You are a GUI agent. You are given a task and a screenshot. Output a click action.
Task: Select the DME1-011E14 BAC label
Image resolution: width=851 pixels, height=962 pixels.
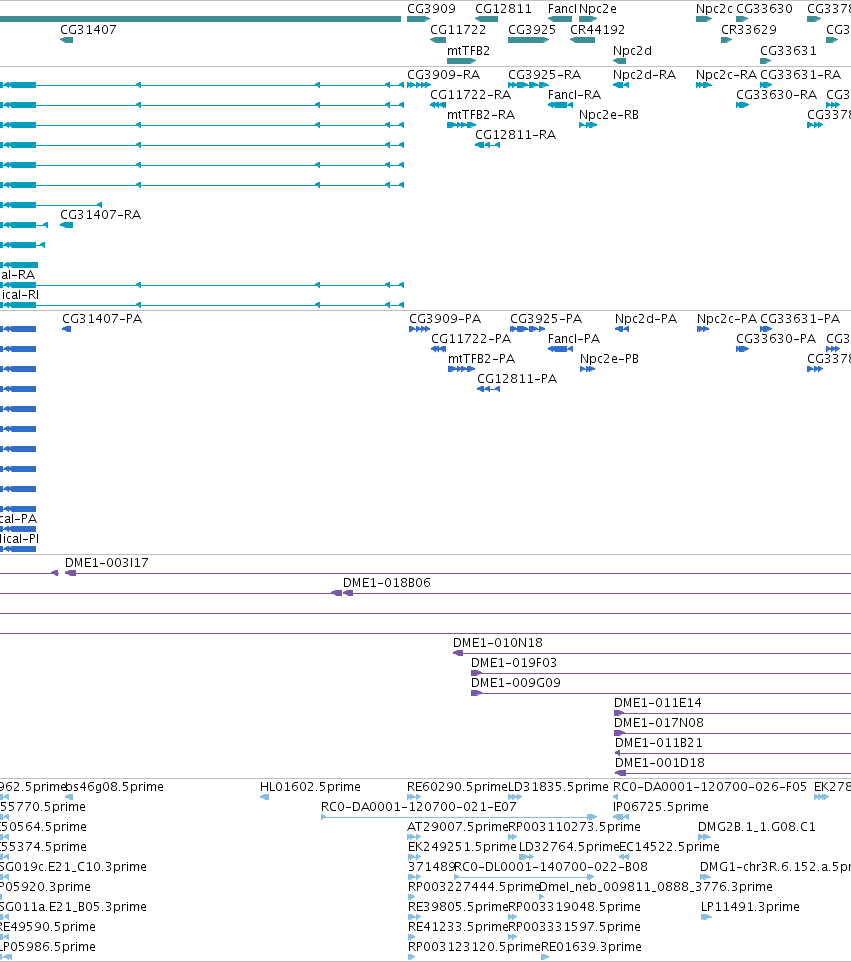tap(658, 702)
